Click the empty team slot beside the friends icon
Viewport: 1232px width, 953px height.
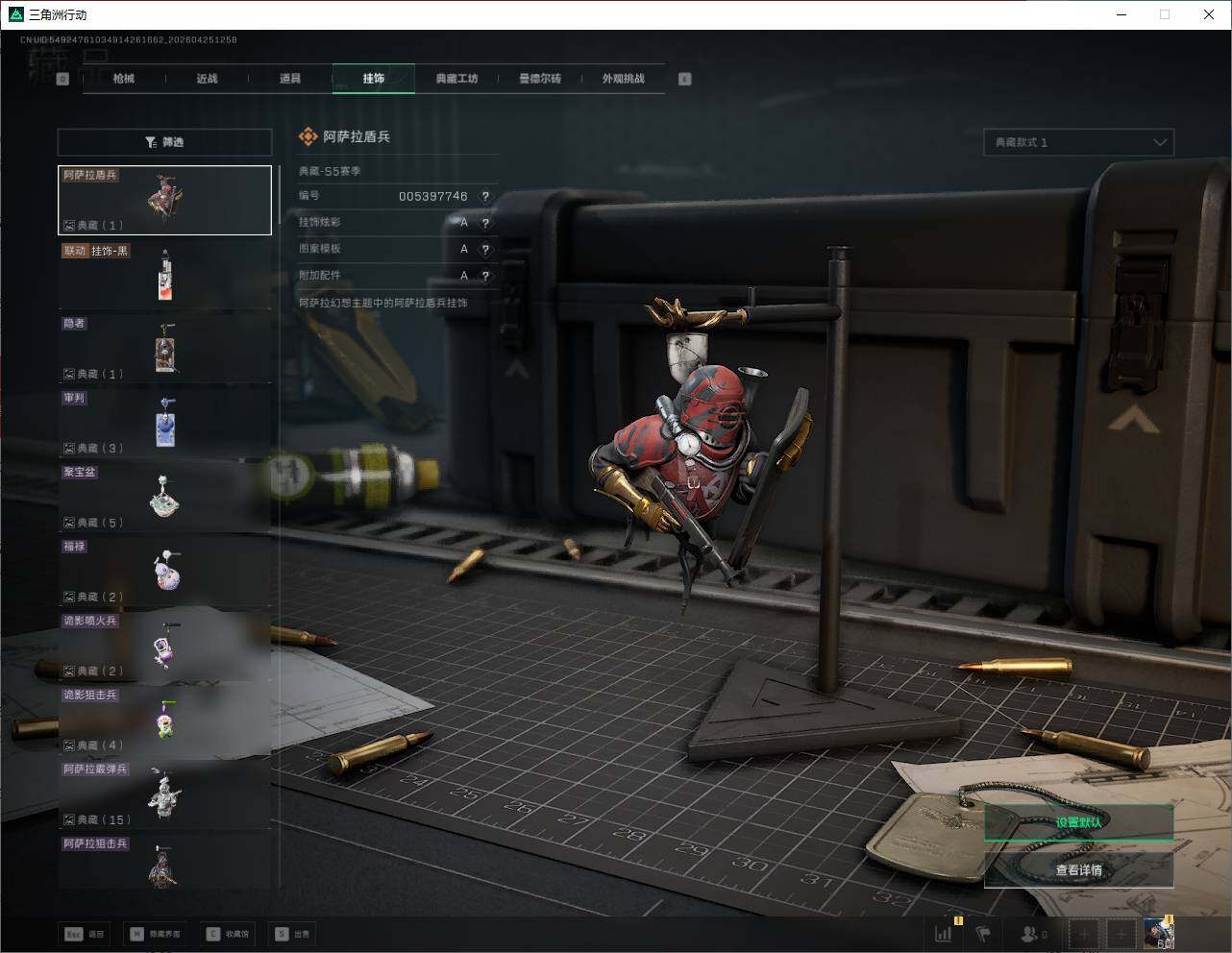coord(1084,933)
